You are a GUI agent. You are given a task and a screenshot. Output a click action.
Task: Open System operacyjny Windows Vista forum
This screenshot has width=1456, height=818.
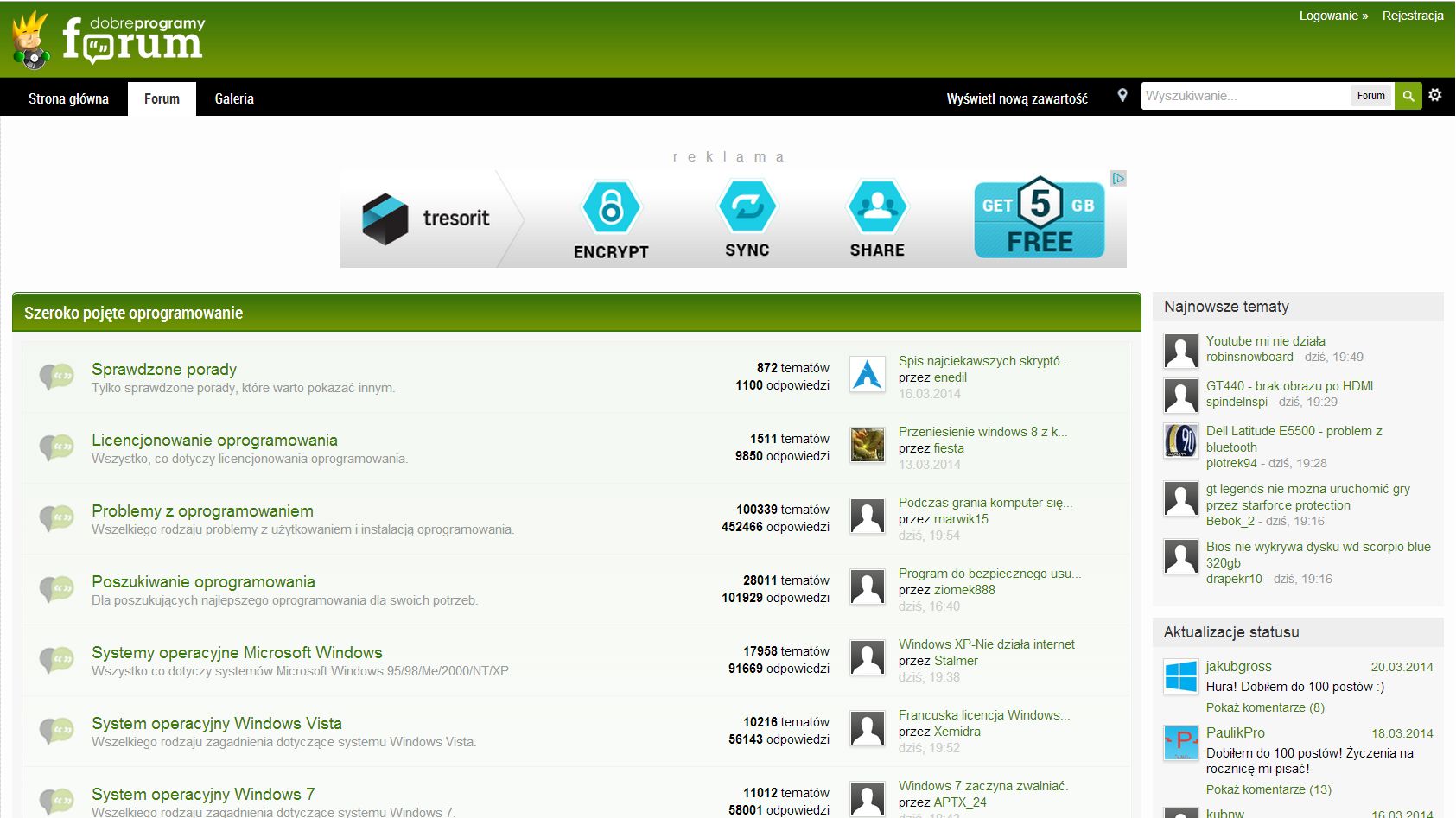(217, 723)
